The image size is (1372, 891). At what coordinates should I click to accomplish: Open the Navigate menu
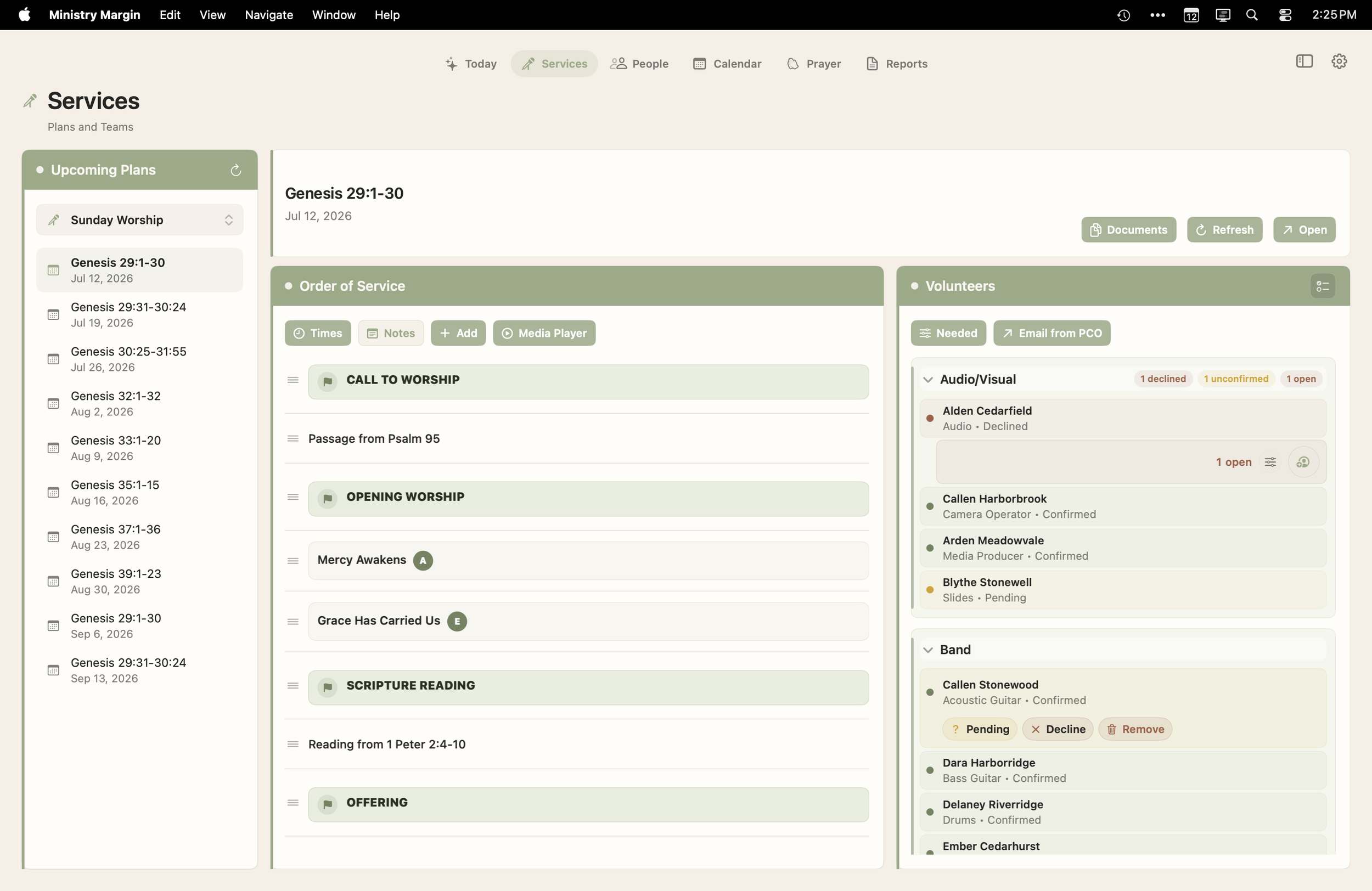pyautogui.click(x=268, y=15)
